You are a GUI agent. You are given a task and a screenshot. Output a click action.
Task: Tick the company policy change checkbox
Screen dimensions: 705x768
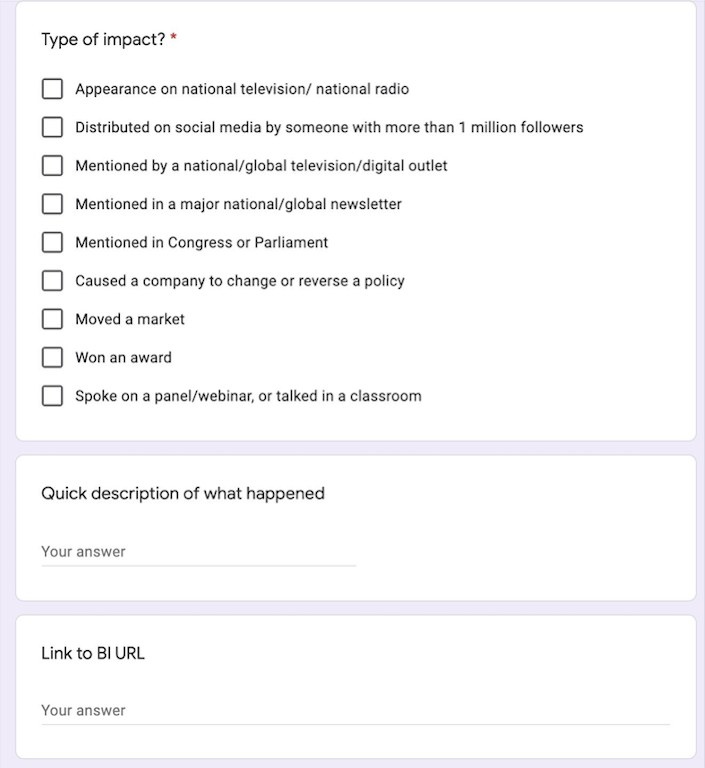click(52, 281)
